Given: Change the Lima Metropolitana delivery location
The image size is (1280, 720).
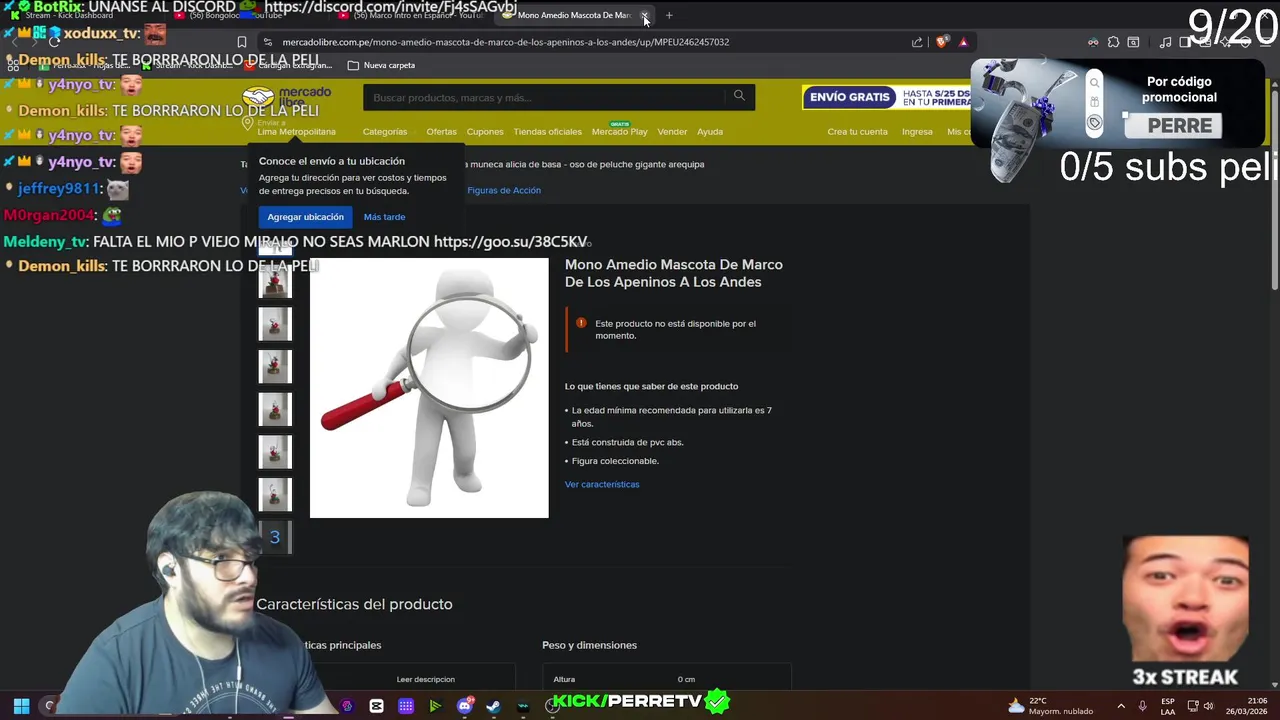Looking at the screenshot, I should [x=296, y=132].
